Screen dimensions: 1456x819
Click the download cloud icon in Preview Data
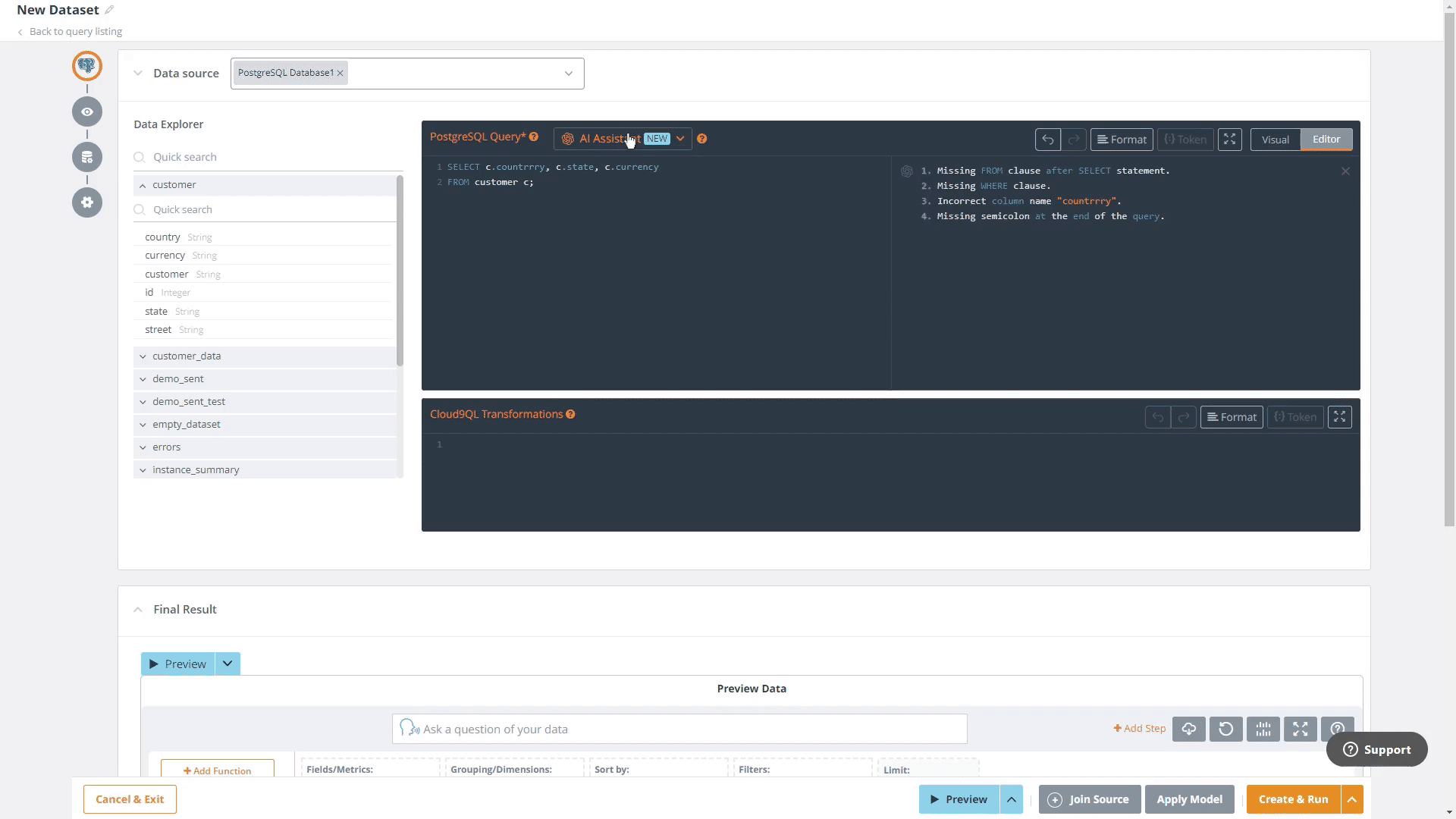point(1188,729)
